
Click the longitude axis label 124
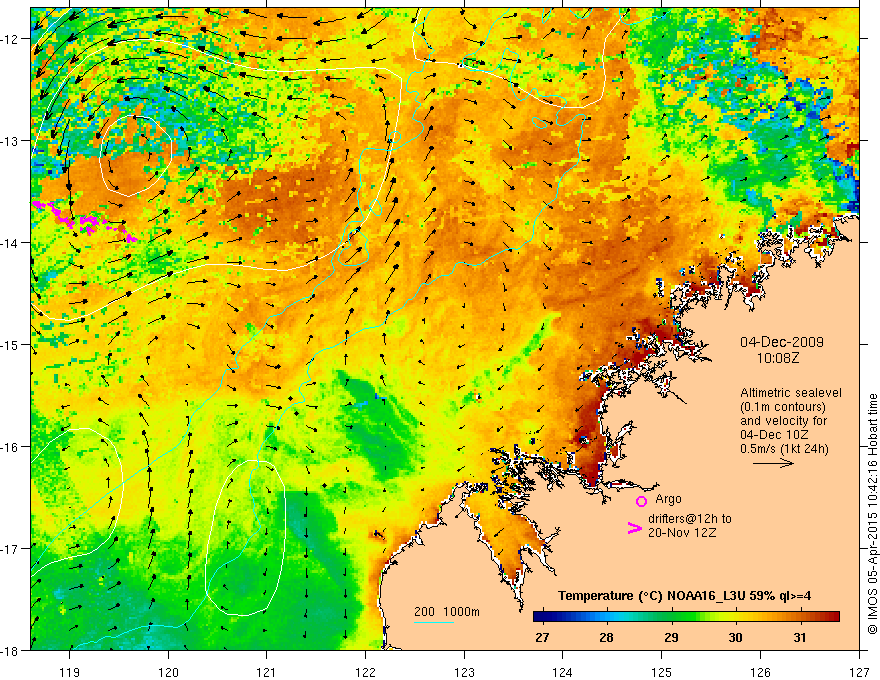pyautogui.click(x=563, y=672)
